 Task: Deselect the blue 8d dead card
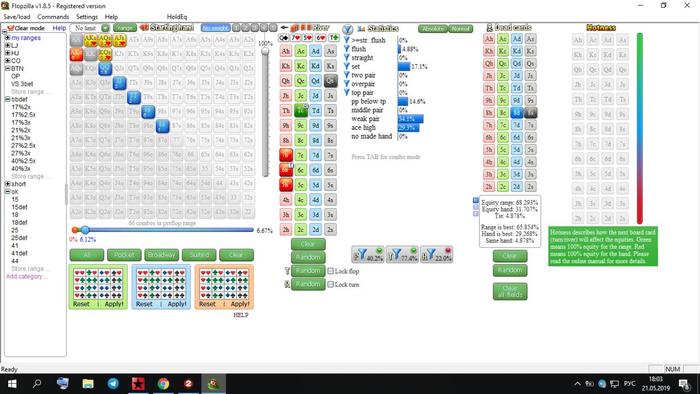coord(517,113)
